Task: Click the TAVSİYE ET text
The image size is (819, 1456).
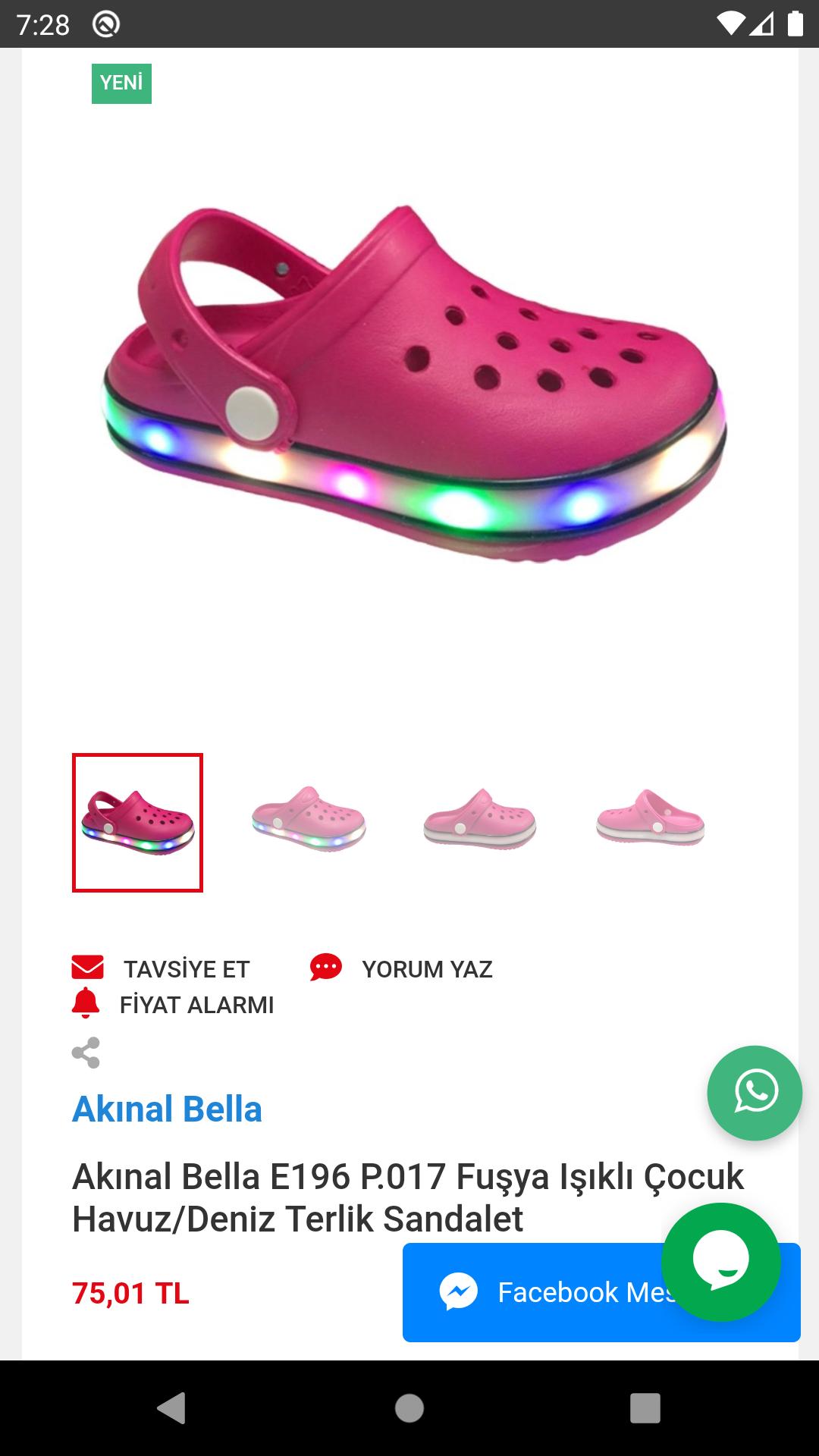Action: (187, 969)
